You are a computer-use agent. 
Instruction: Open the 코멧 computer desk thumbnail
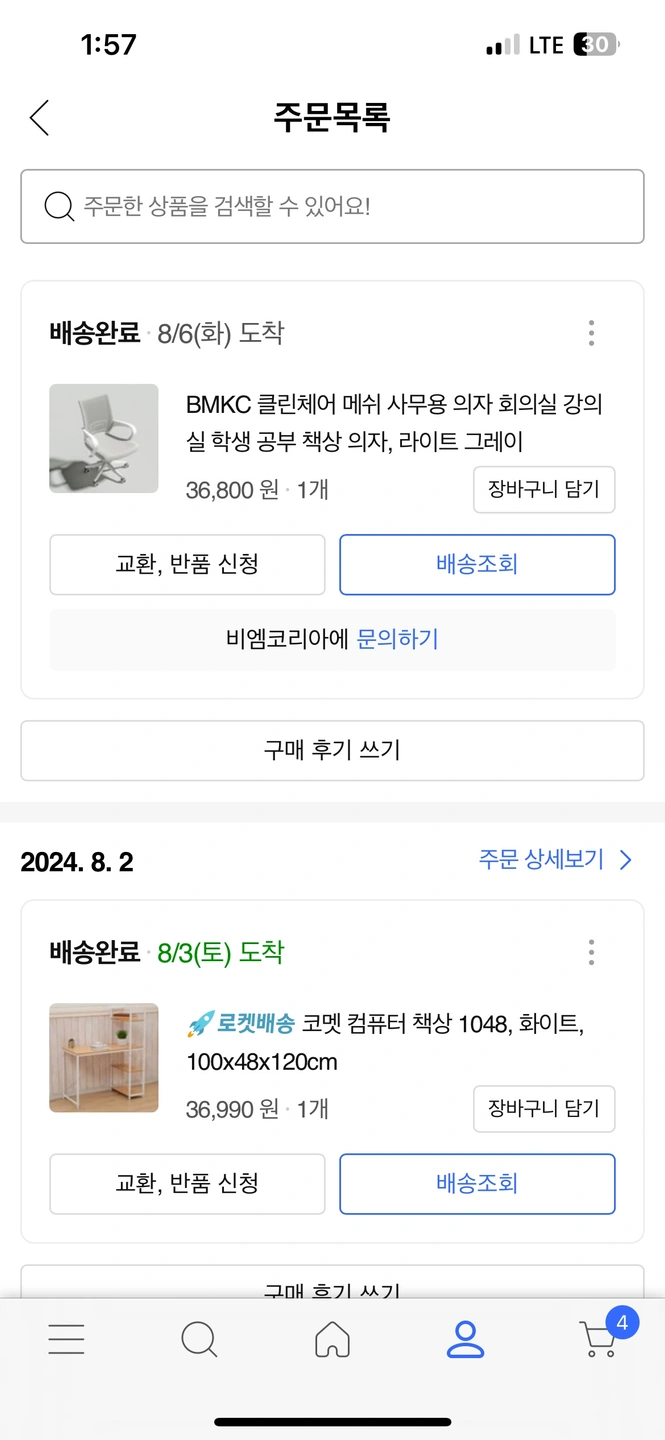click(x=104, y=1057)
